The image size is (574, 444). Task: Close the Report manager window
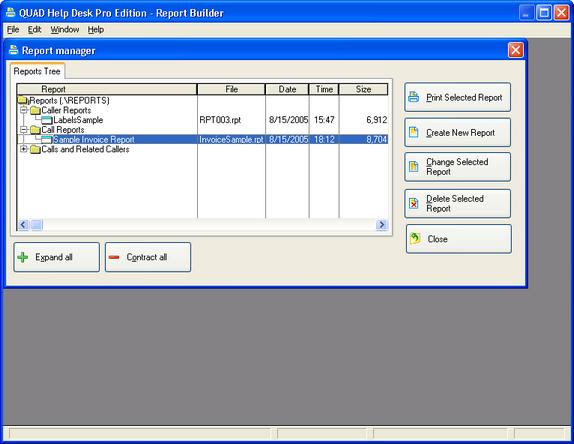coord(515,50)
